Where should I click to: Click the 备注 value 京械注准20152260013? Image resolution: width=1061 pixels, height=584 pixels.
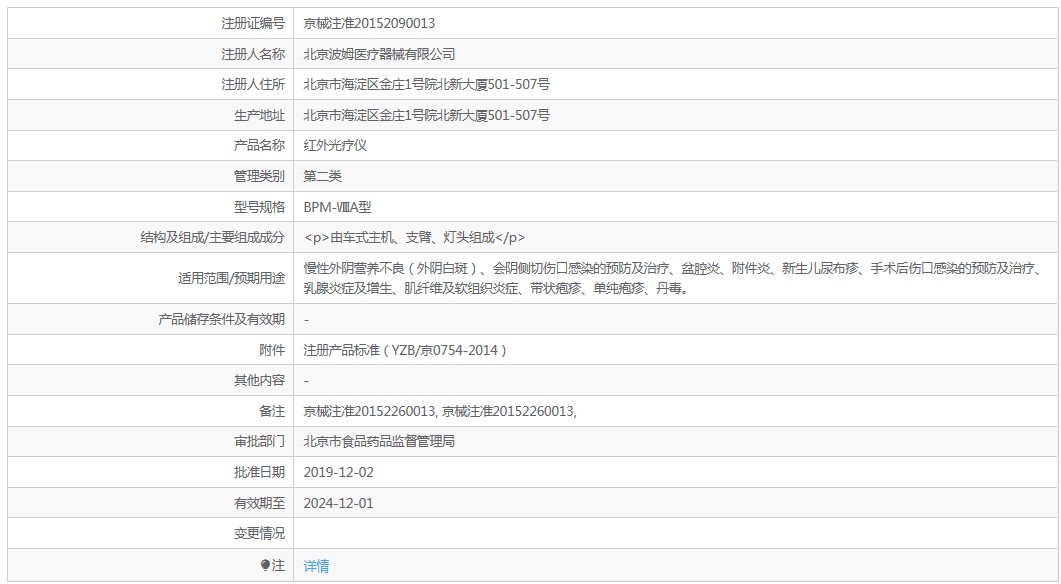[440, 411]
